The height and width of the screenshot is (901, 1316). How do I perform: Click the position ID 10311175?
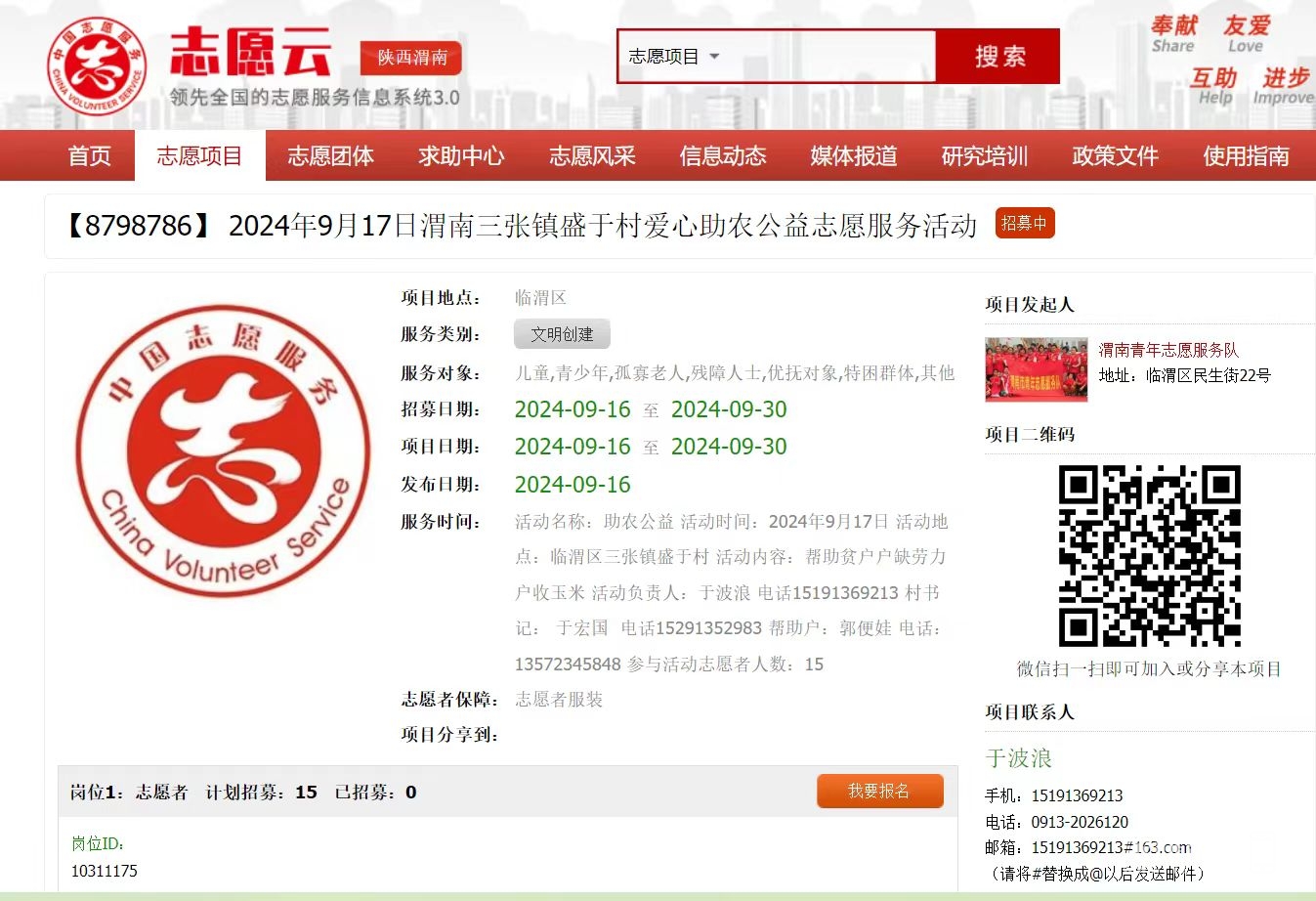pos(105,871)
